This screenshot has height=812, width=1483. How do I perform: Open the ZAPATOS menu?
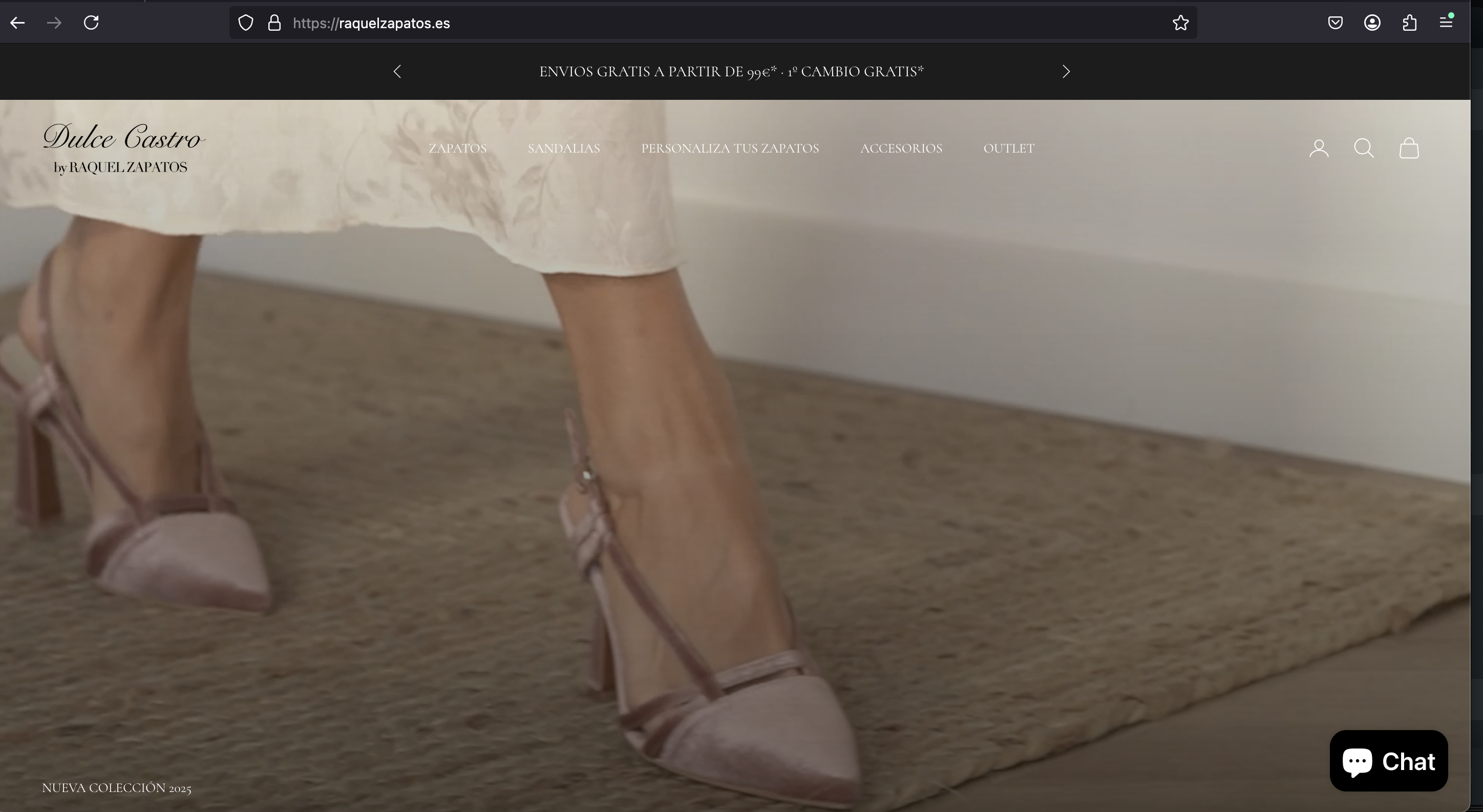tap(458, 148)
